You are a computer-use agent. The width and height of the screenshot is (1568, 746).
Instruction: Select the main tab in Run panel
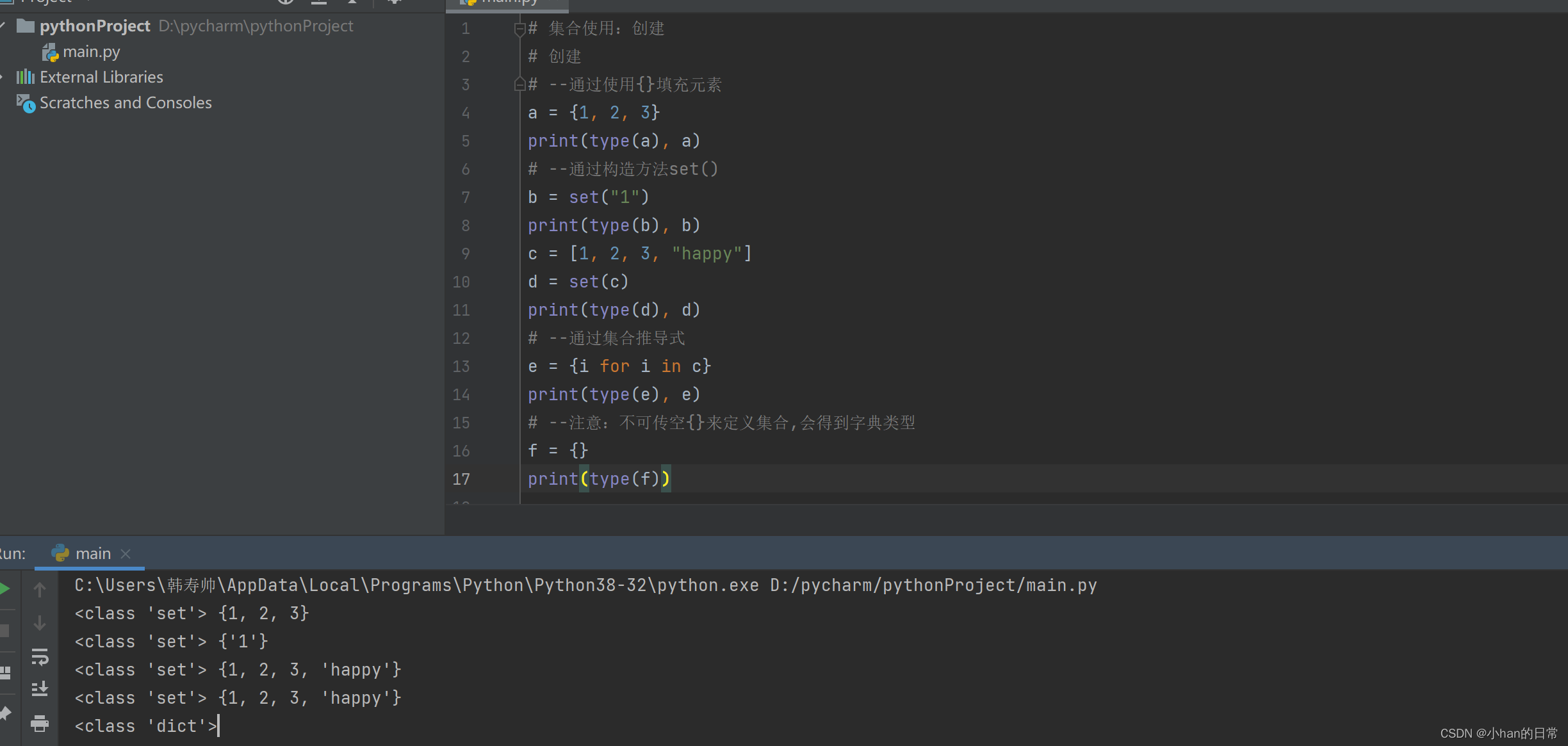click(x=93, y=554)
